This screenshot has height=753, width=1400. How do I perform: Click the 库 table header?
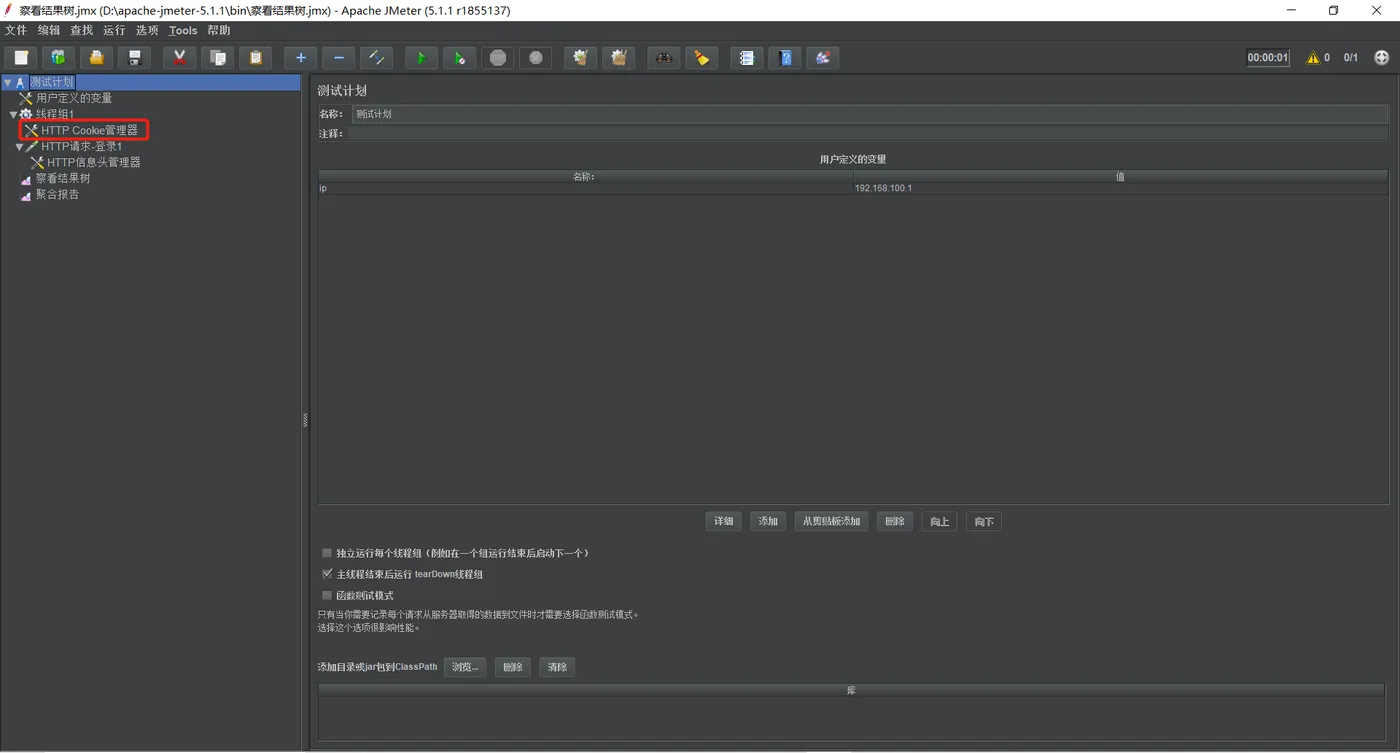coord(852,691)
